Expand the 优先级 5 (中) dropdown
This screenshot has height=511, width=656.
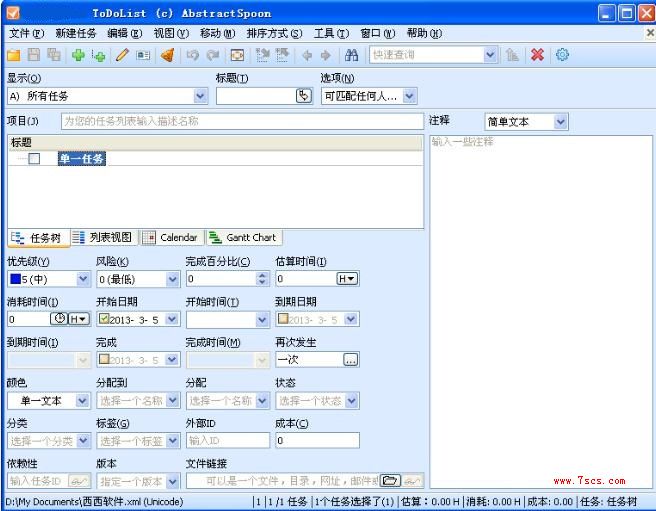83,279
